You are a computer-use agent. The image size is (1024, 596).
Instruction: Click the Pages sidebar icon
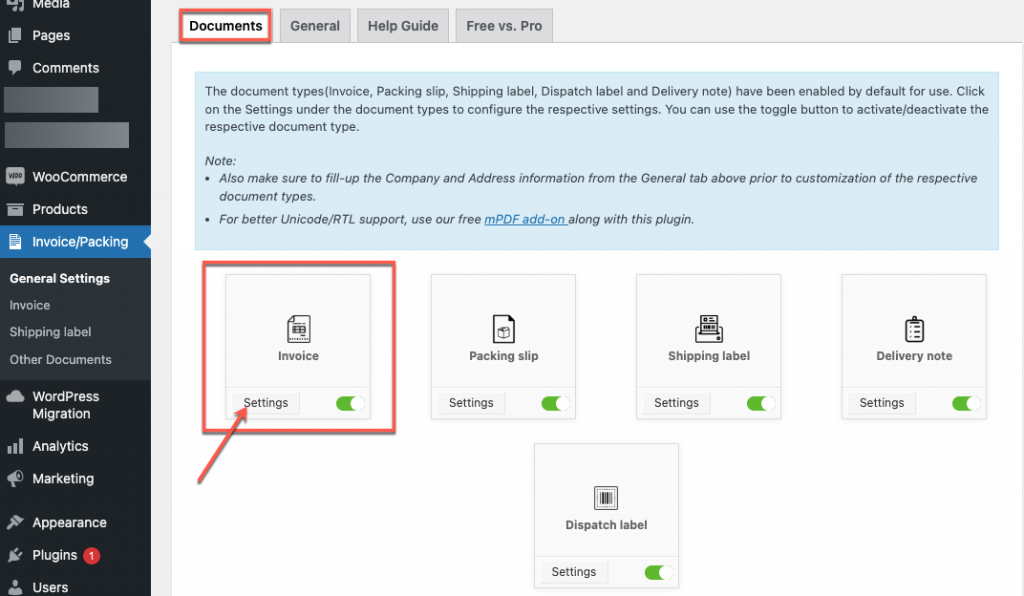tap(14, 35)
